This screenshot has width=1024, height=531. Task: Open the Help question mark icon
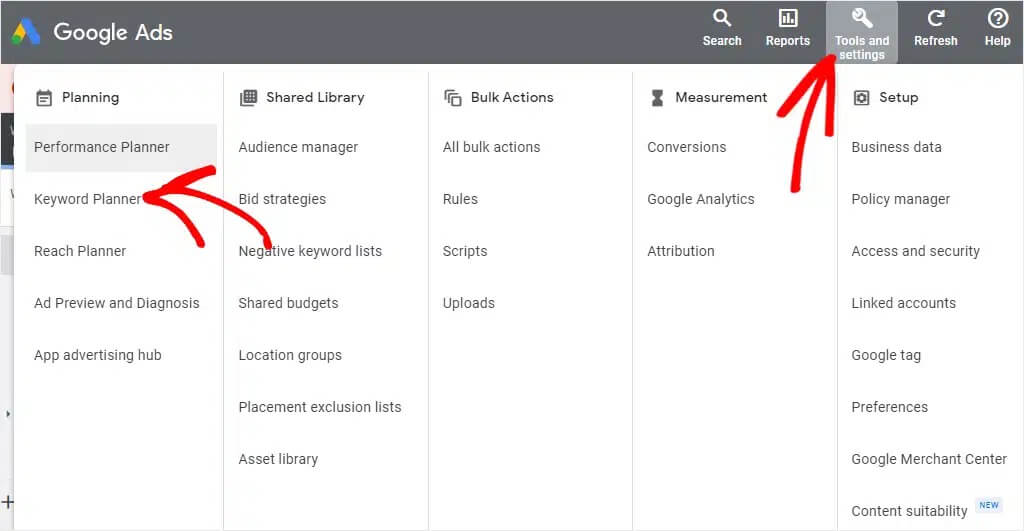pos(997,18)
